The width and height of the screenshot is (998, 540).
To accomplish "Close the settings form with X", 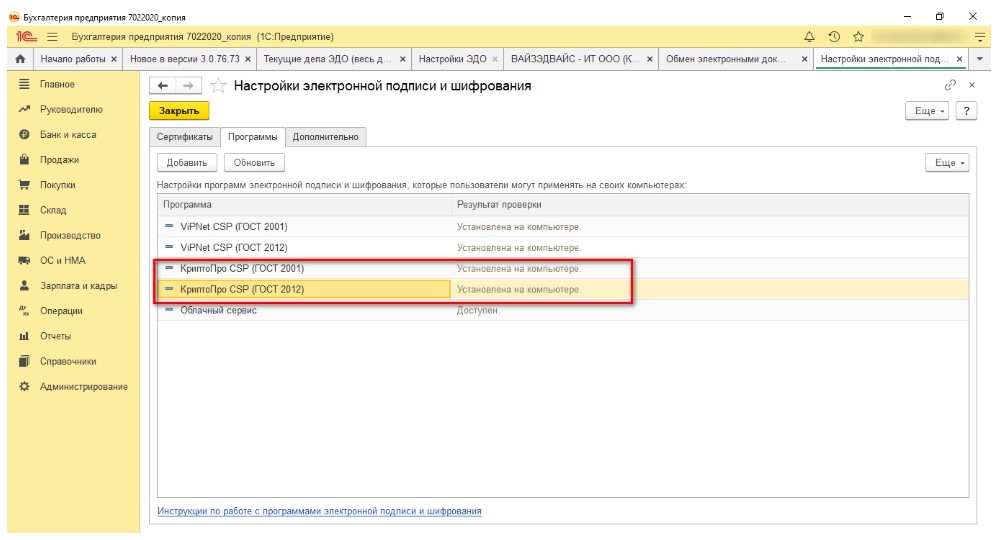I will point(972,85).
